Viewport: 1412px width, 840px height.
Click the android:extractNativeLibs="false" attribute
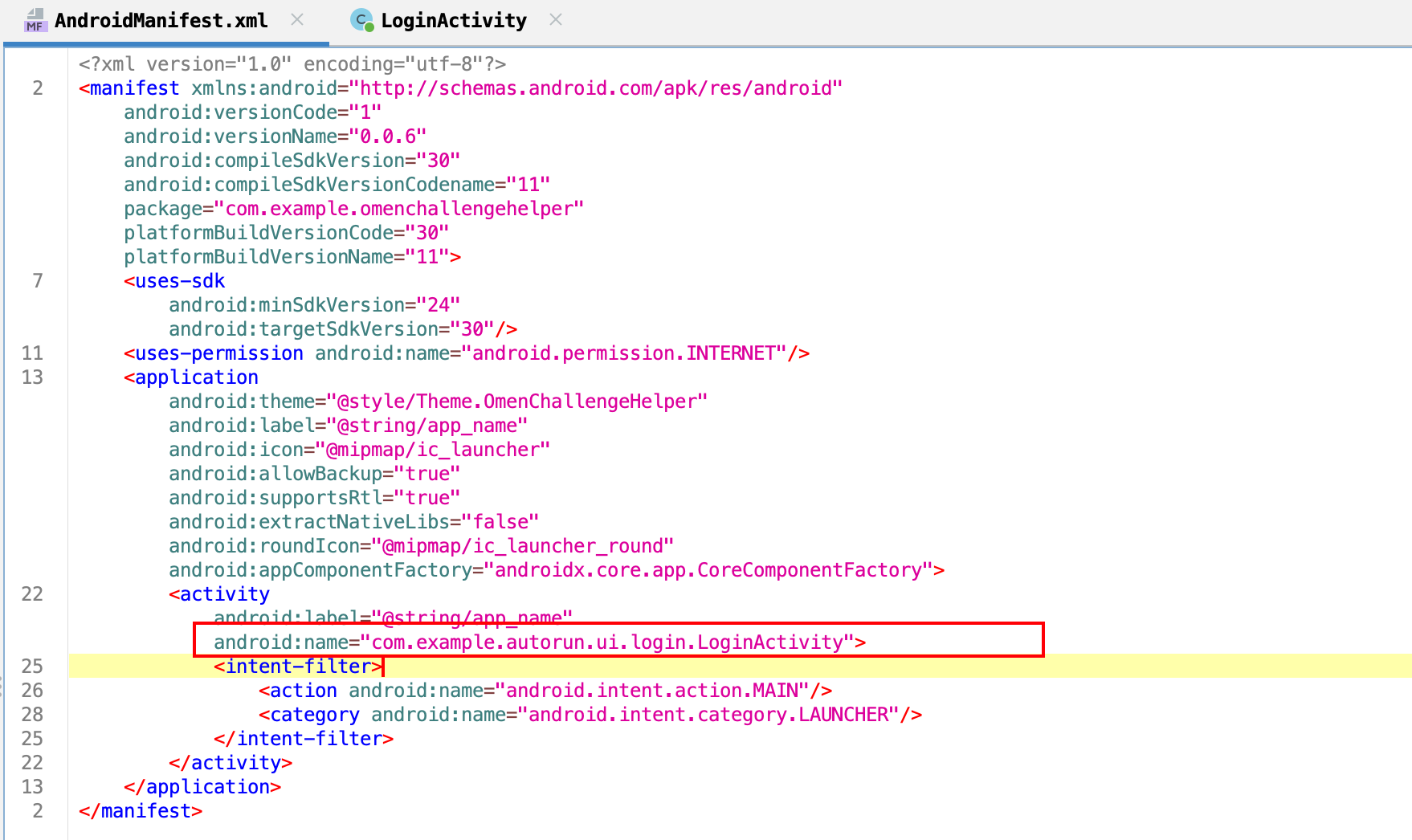(353, 522)
